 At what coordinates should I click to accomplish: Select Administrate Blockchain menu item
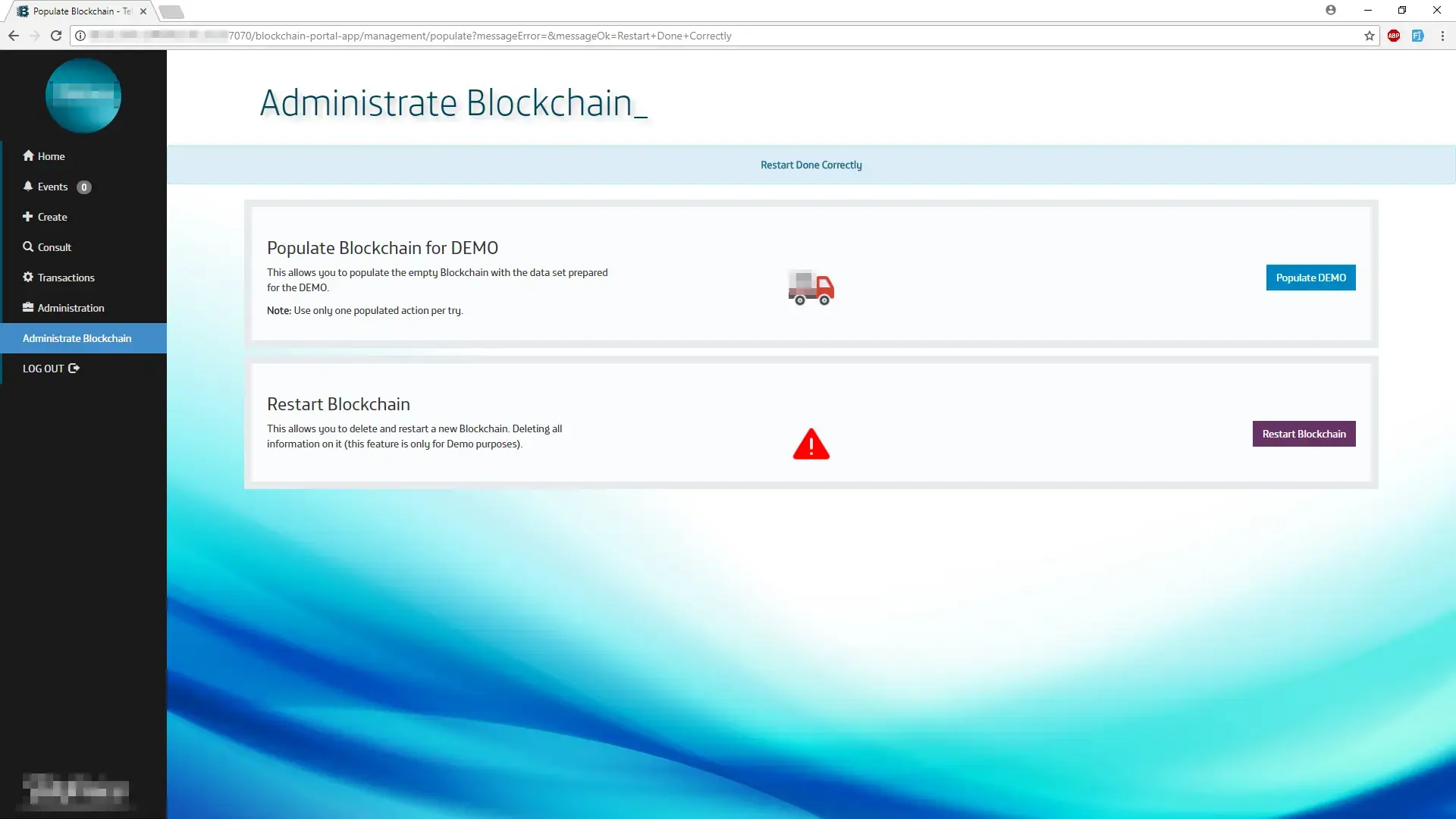[x=77, y=338]
